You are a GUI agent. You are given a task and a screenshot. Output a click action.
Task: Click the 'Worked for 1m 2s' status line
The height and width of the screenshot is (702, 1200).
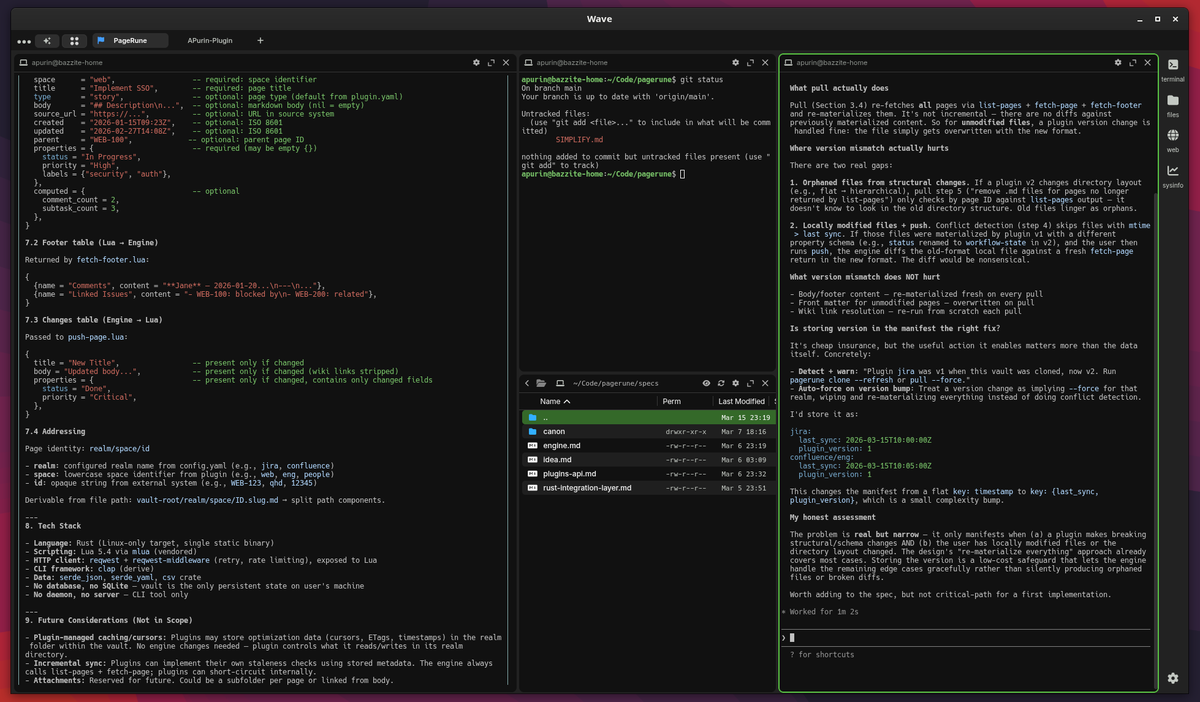tap(825, 610)
